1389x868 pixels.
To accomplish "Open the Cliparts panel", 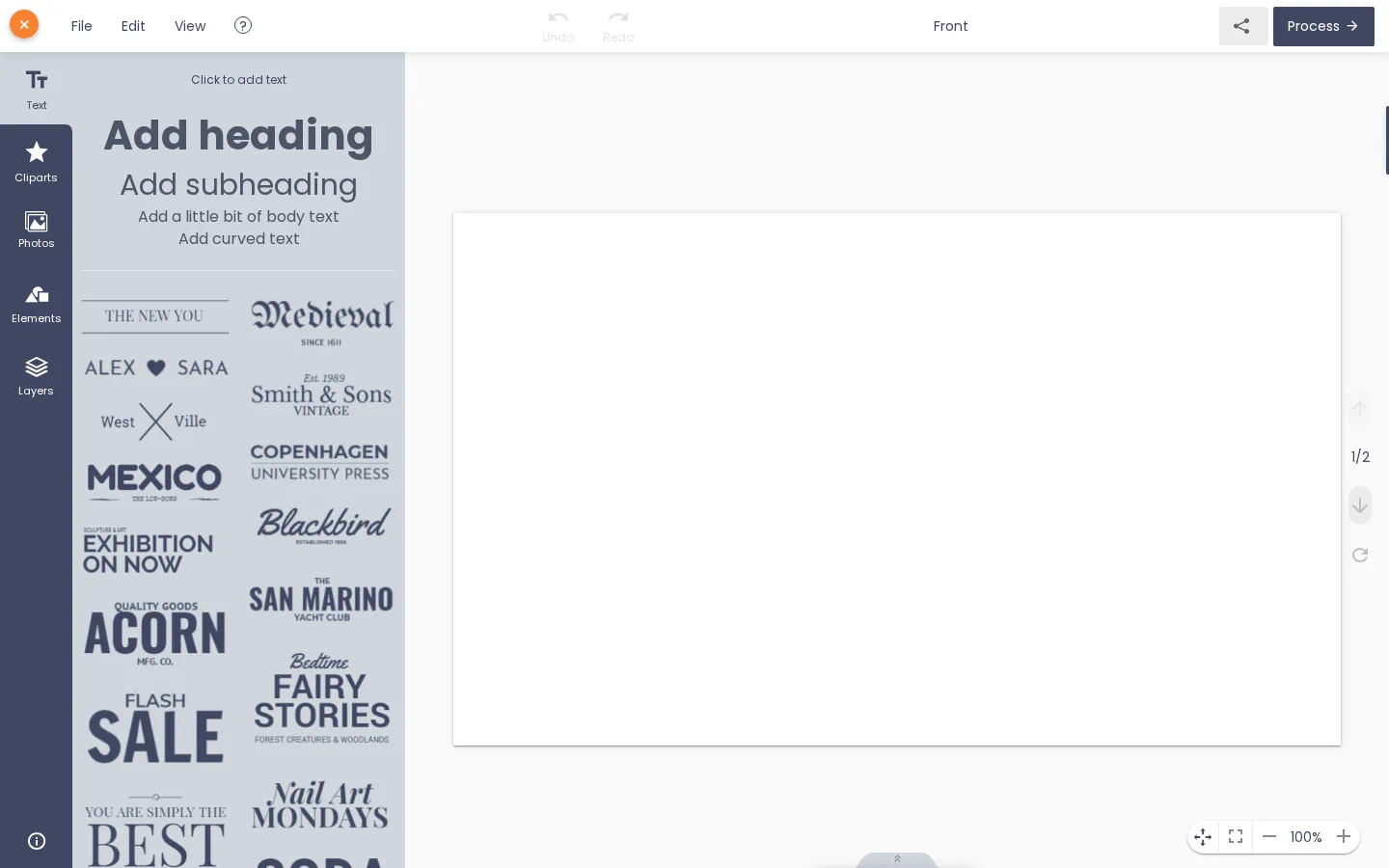I will (x=37, y=162).
